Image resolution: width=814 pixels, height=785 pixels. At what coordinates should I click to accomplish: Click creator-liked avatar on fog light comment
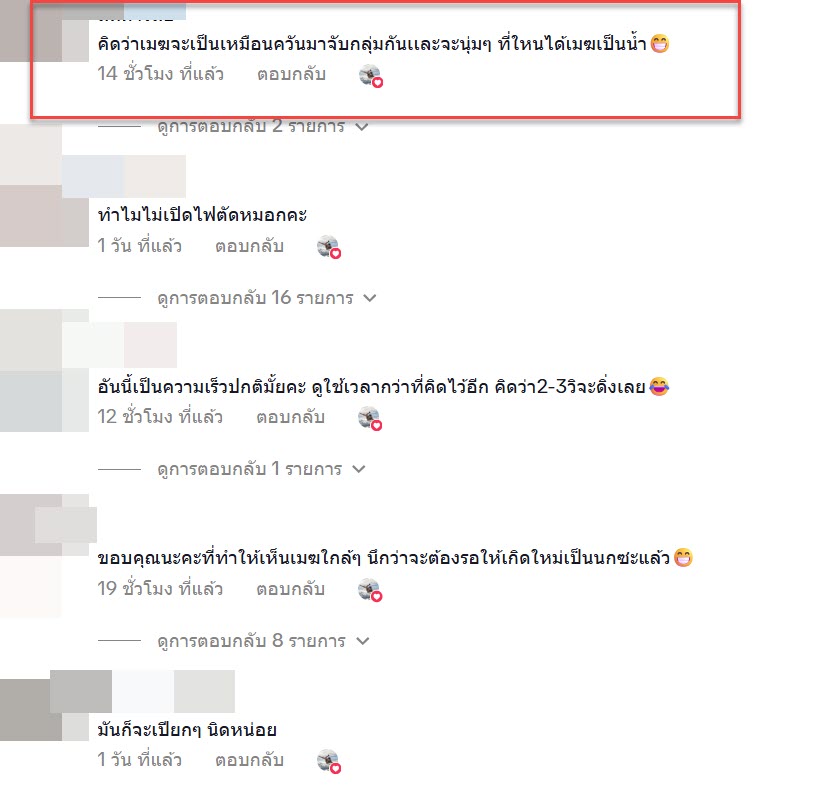click(x=329, y=247)
